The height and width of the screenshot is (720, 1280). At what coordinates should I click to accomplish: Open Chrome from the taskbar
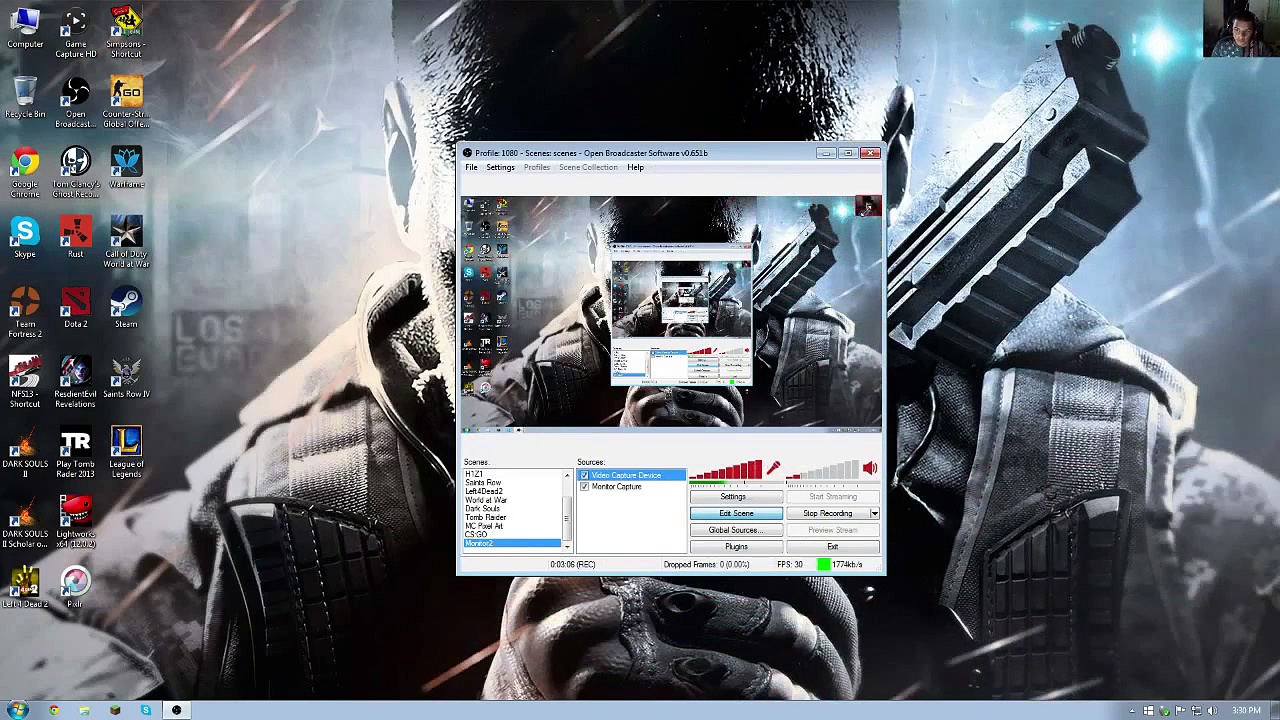[53, 710]
